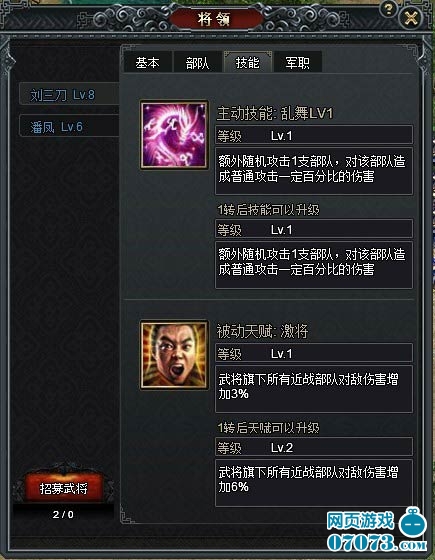The image size is (435, 560).
Task: Open the 军职 tab
Action: pyautogui.click(x=298, y=62)
